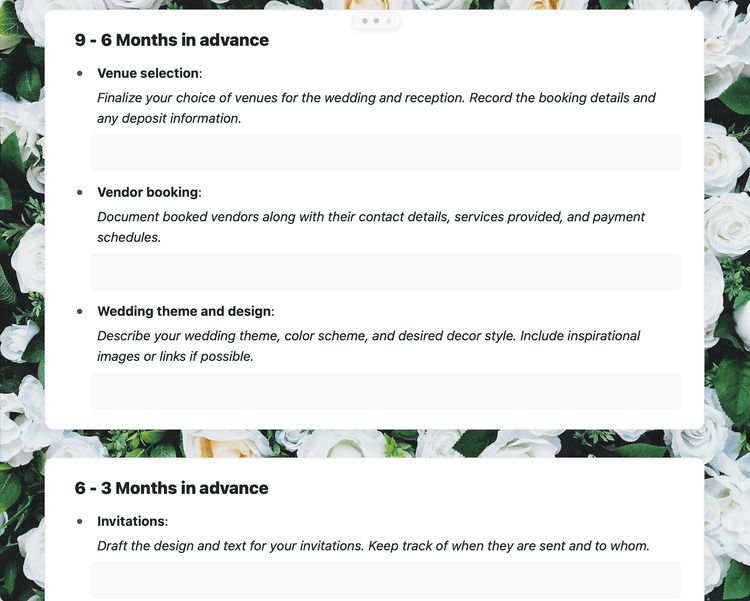Screen dimensions: 750x601
Task: Click the floral background between the two cards
Action: point(375,444)
